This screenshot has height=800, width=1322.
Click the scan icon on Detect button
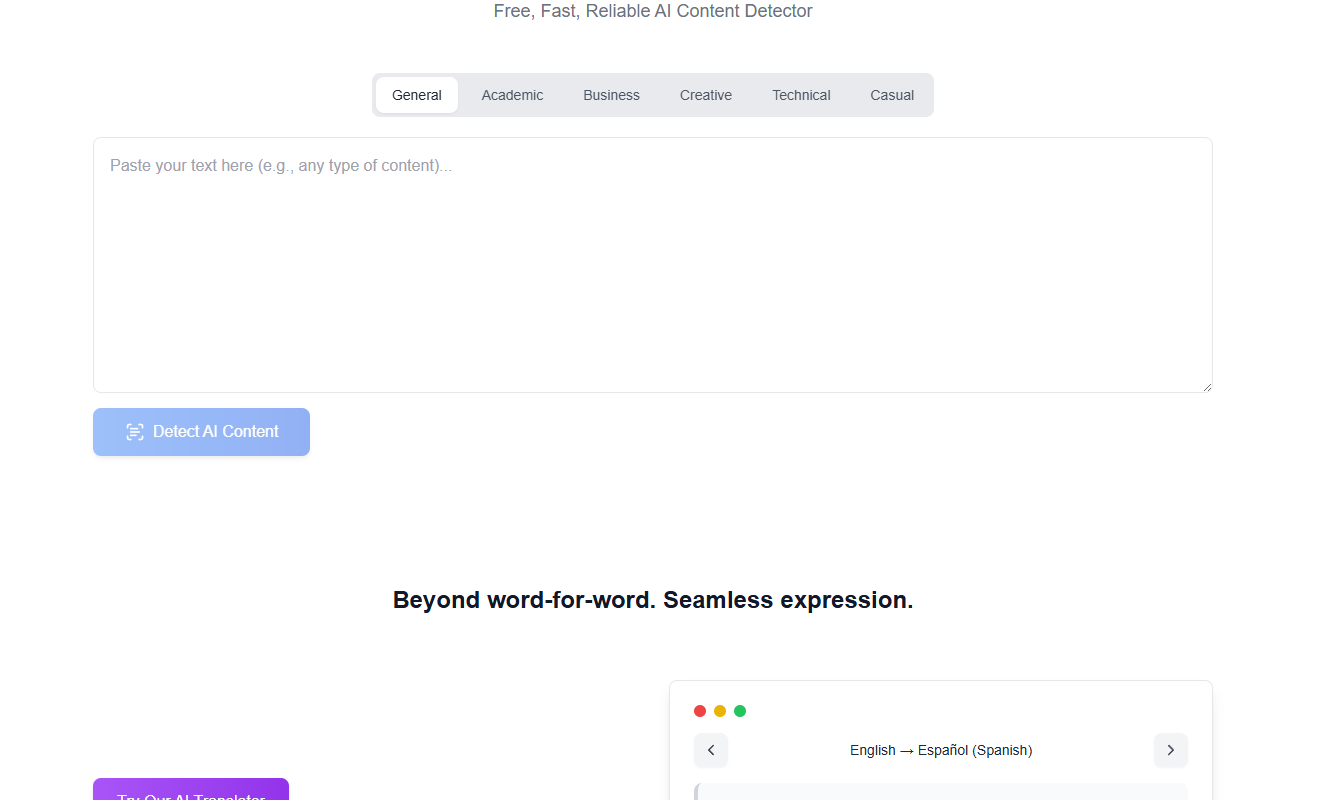(x=135, y=432)
